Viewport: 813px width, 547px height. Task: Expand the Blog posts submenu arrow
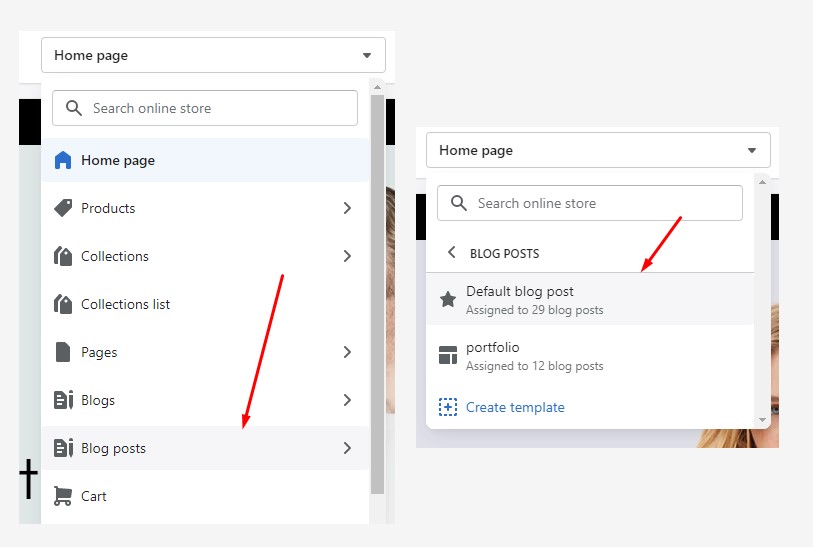click(x=347, y=448)
